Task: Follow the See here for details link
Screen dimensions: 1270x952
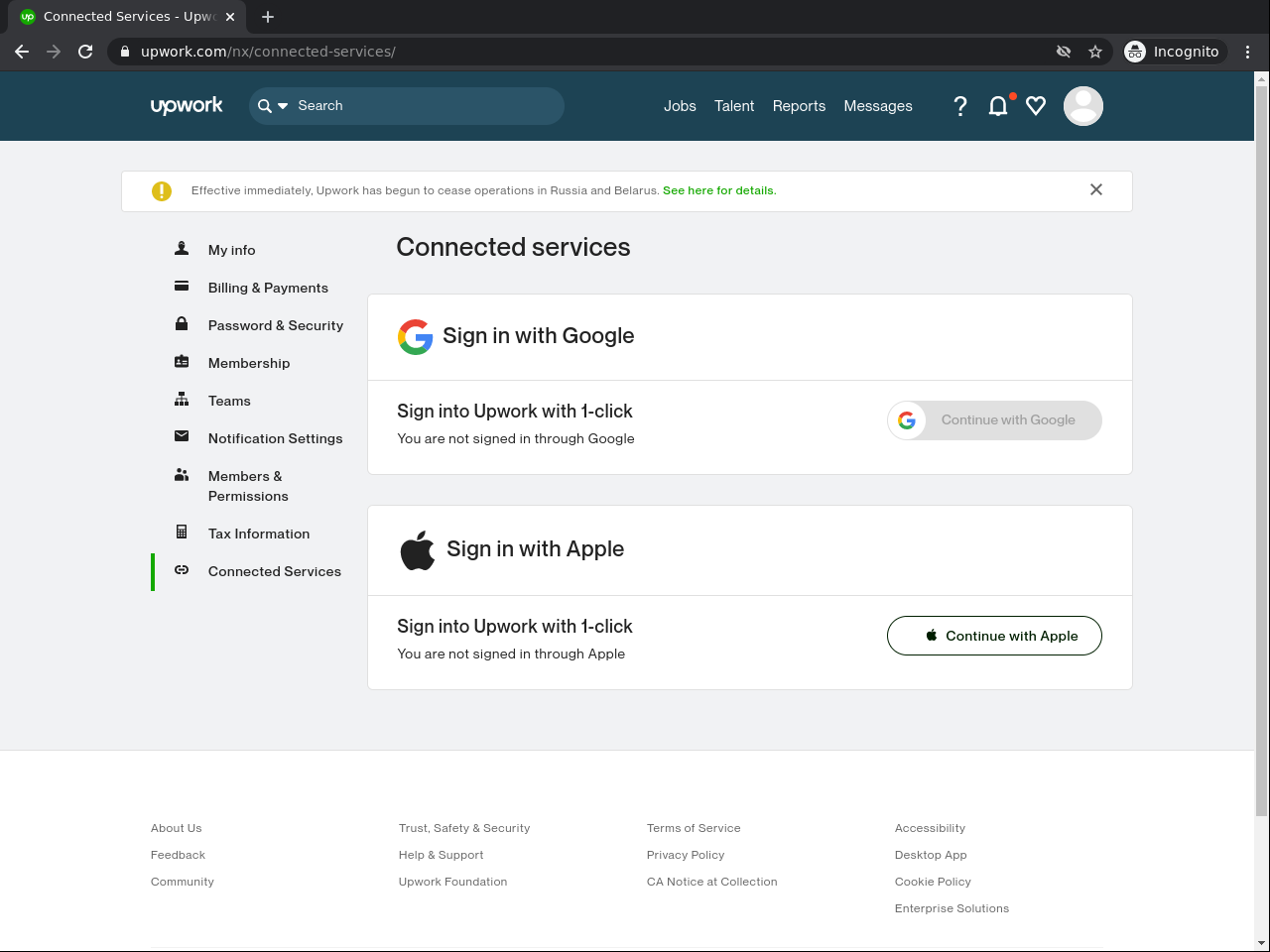Action: [719, 190]
